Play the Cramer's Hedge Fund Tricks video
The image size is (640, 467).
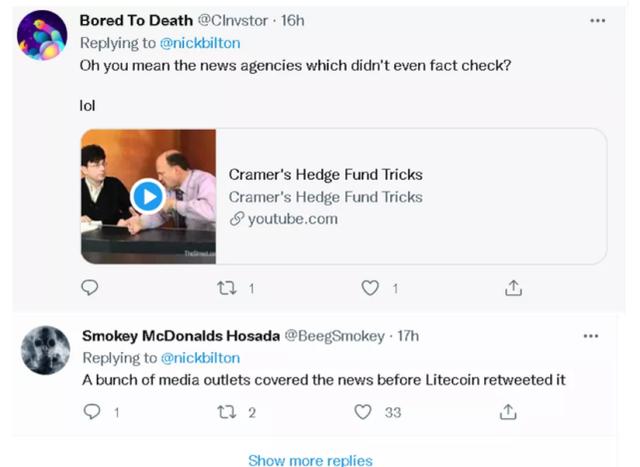148,196
